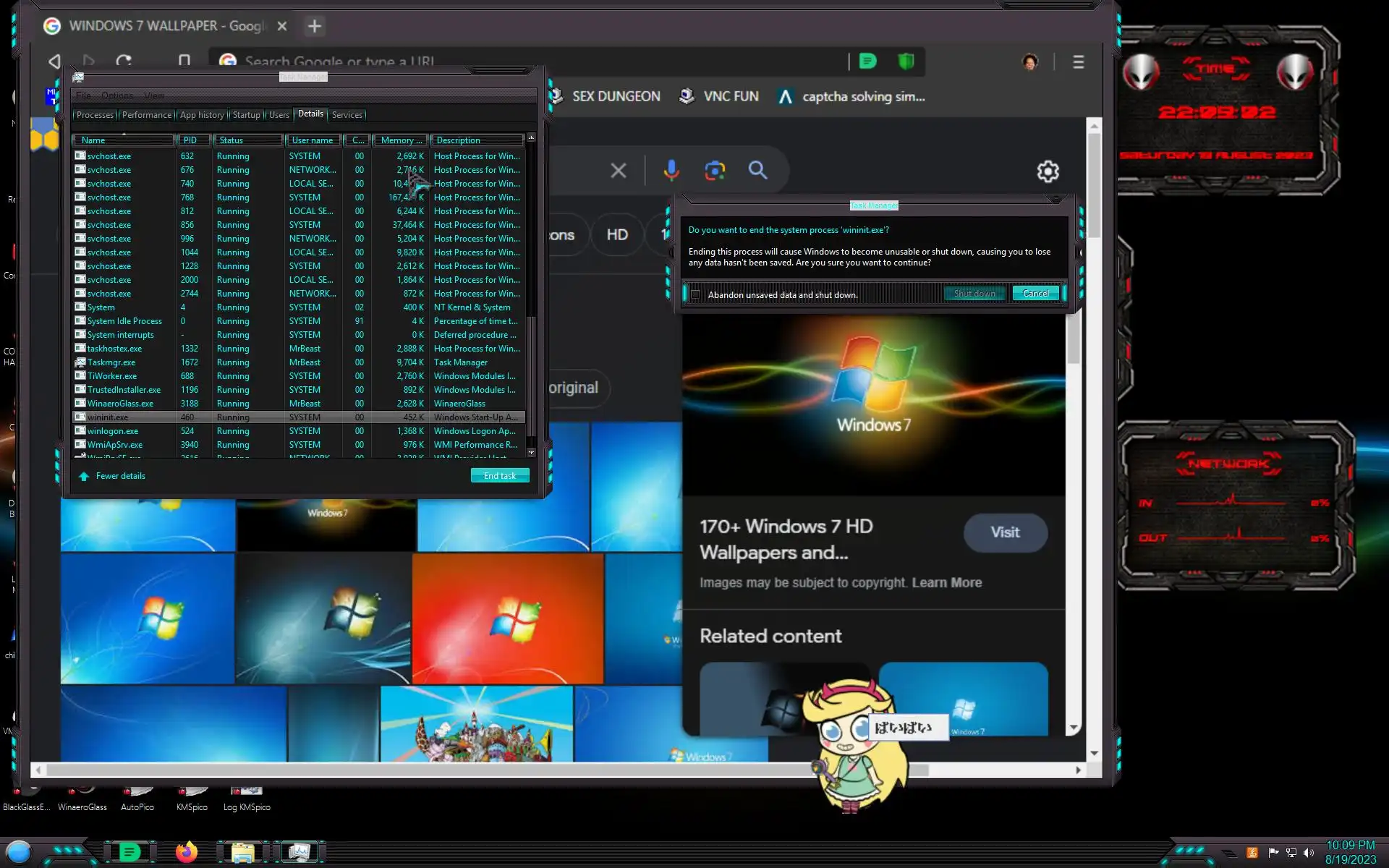
Task: Switch to the Performance tab
Action: click(147, 115)
